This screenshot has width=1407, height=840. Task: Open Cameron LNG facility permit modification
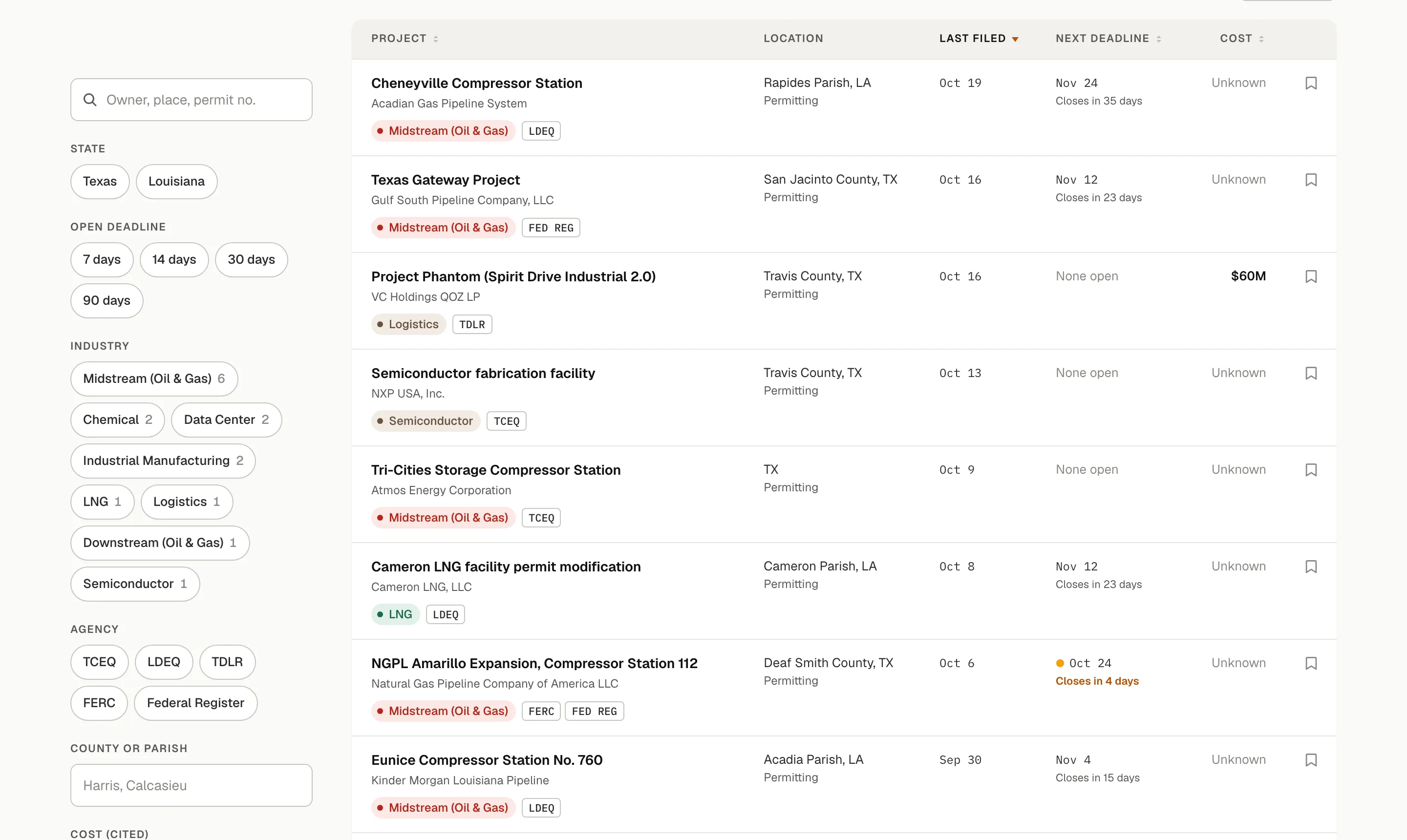506,567
